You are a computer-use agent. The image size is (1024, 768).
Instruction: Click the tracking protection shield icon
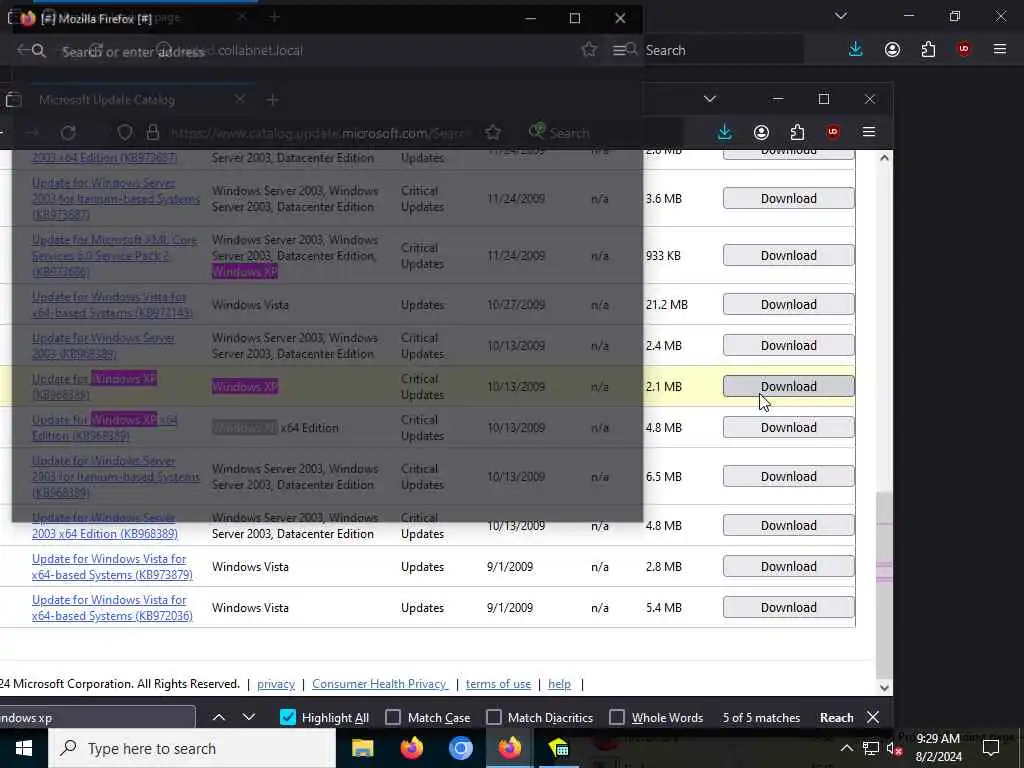[125, 133]
